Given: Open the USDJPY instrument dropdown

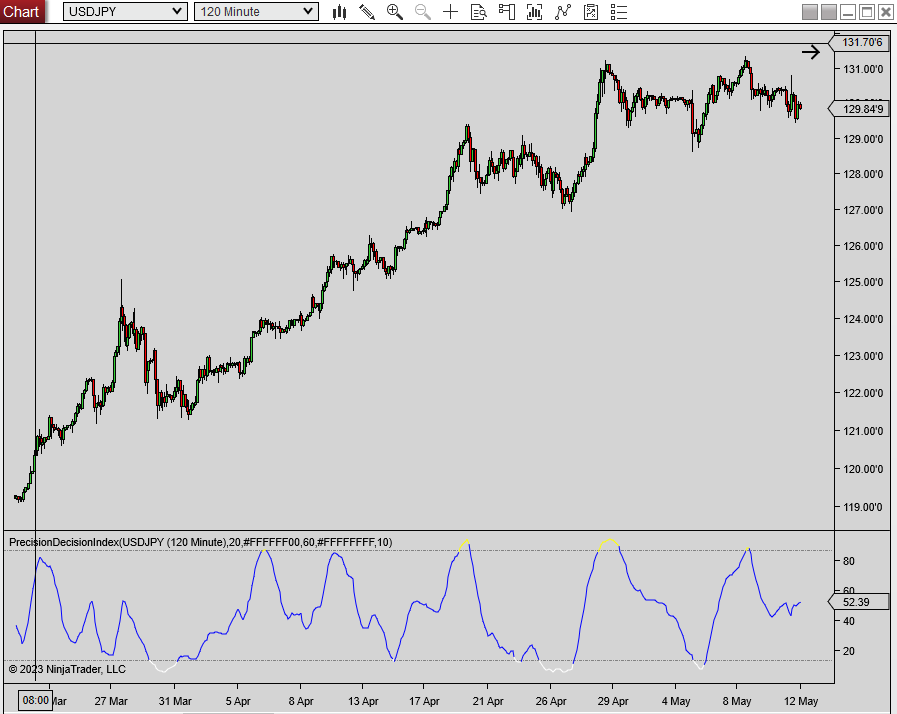Looking at the screenshot, I should click(122, 11).
